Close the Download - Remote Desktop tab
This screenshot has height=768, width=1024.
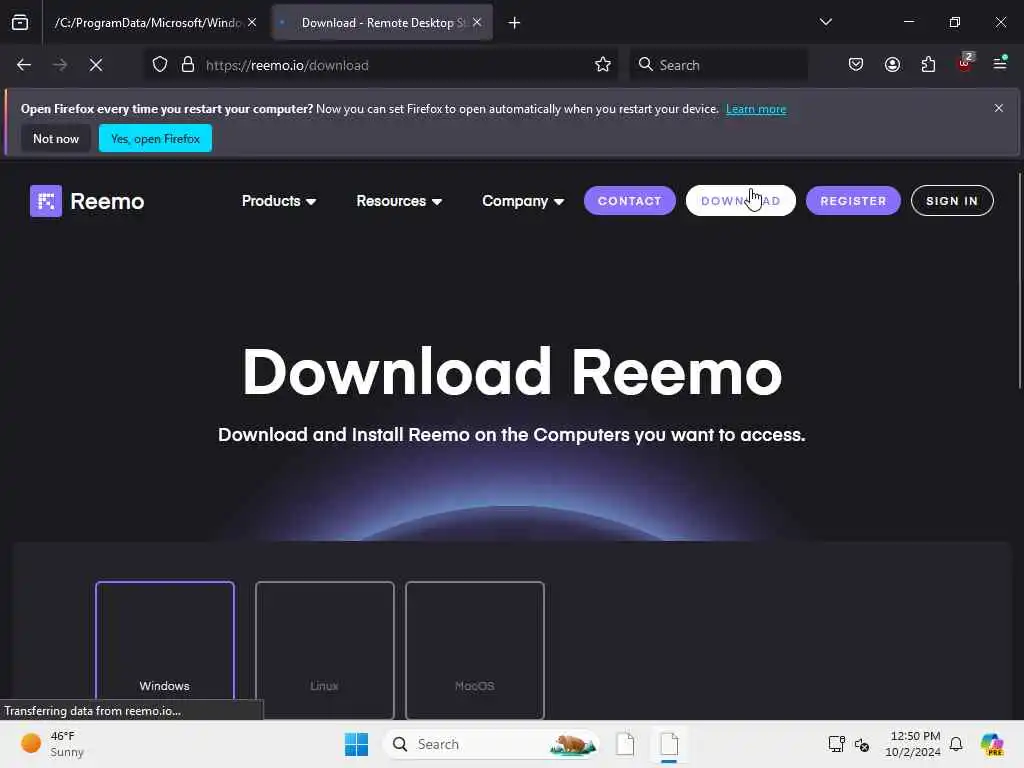[477, 22]
